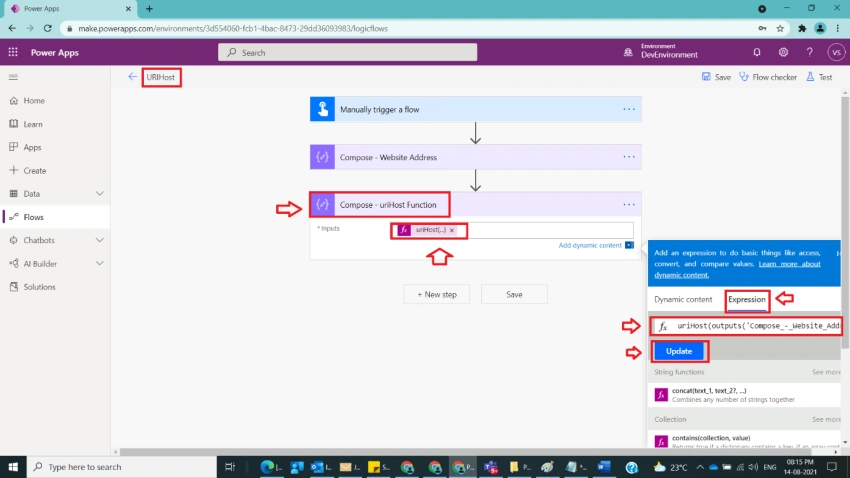Switch to the Dynamic content tab
This screenshot has width=850, height=478.
pos(683,299)
